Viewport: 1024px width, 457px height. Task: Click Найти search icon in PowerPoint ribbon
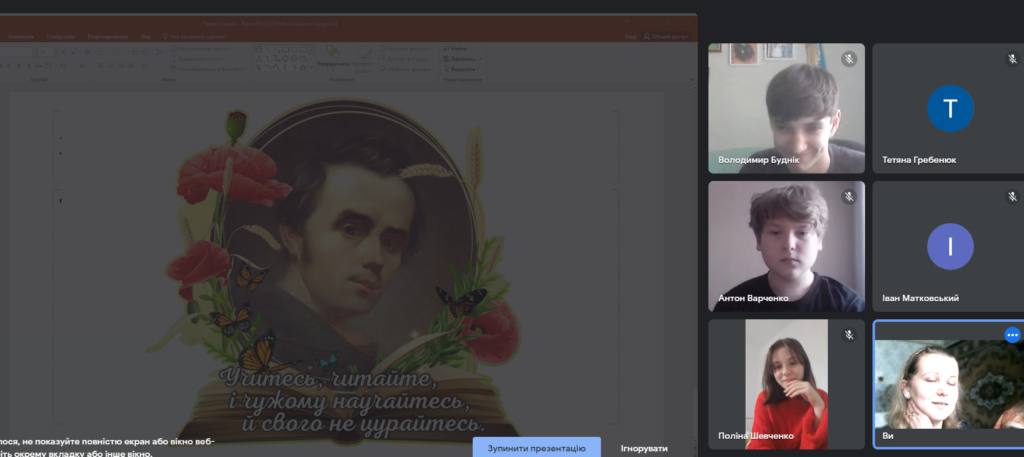pyautogui.click(x=447, y=48)
